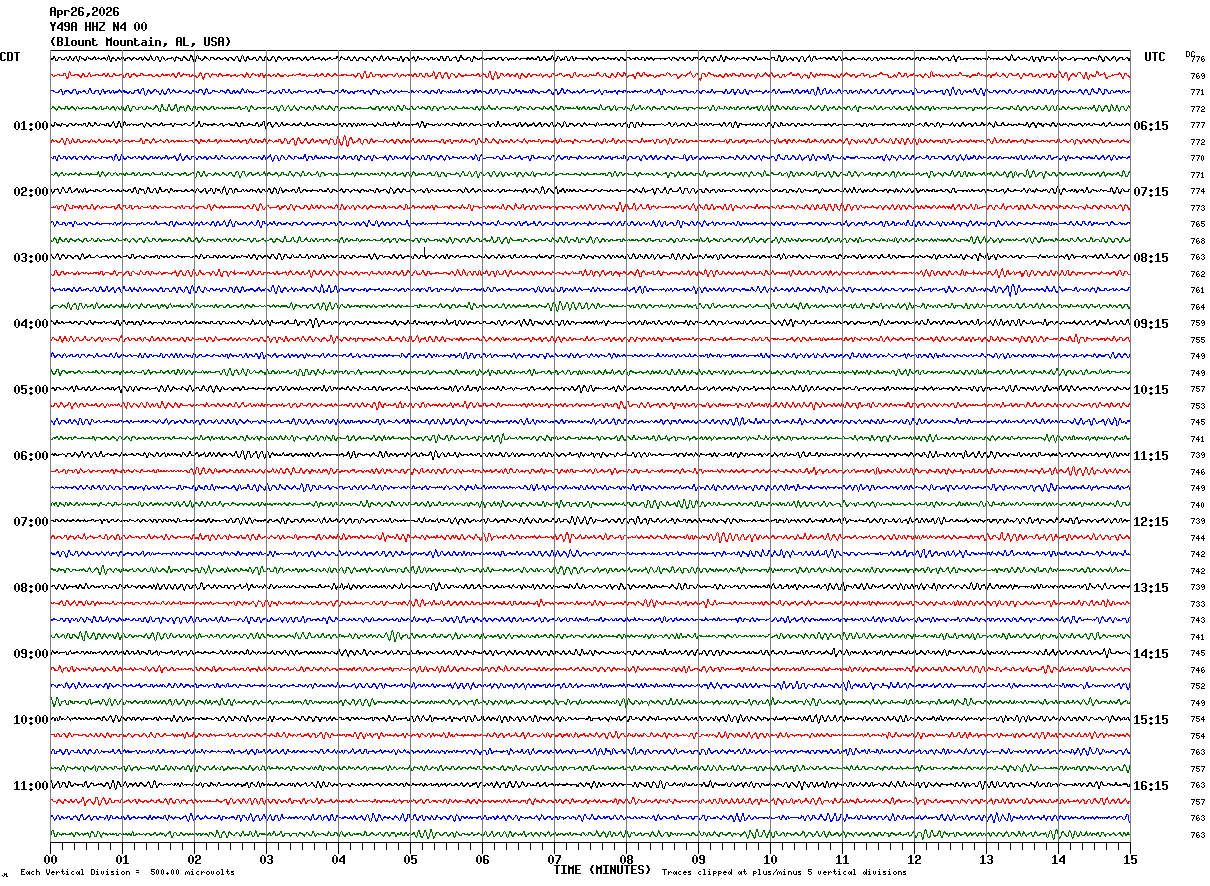Click the DC offset value "740"

1198,505
